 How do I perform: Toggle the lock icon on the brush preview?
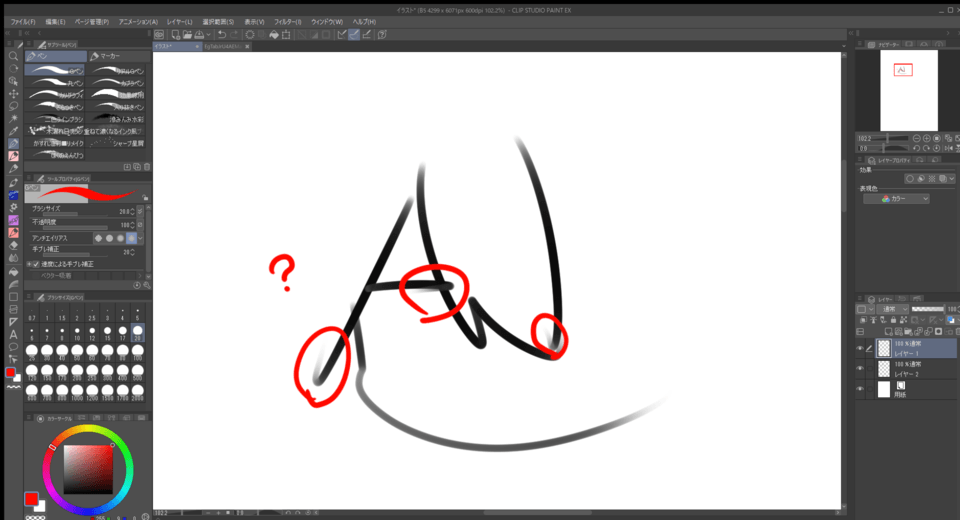coord(145,197)
